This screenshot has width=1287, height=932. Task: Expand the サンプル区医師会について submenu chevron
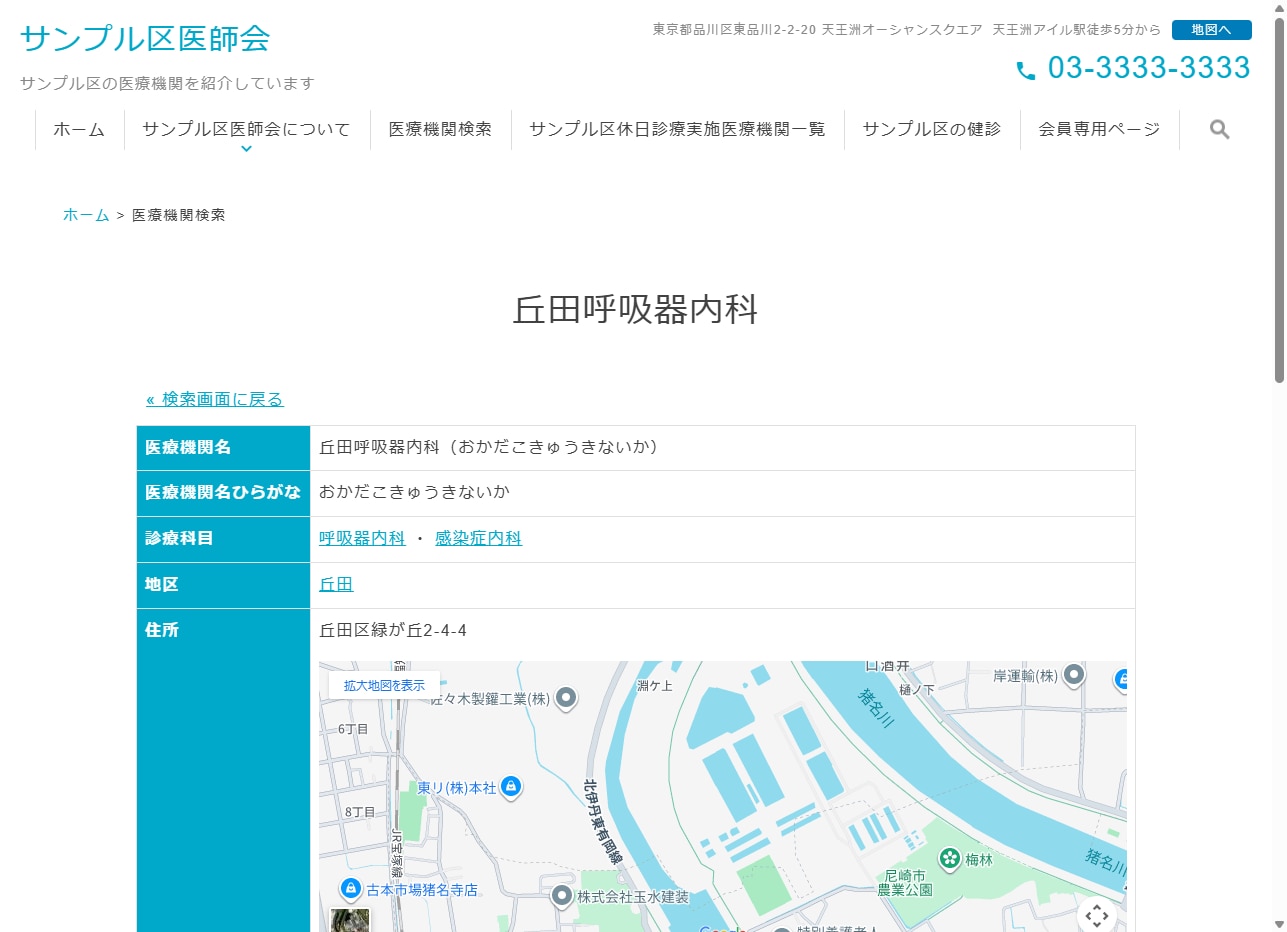point(246,149)
